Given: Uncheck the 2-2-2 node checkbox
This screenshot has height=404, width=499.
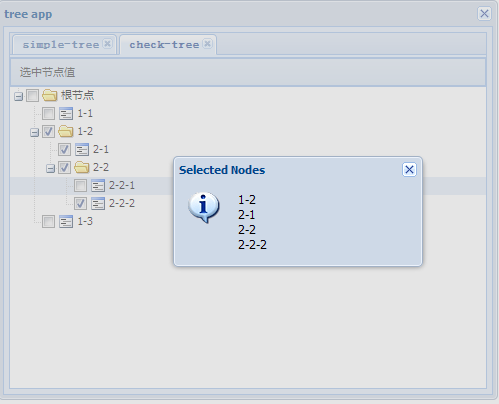Looking at the screenshot, I should [x=80, y=203].
